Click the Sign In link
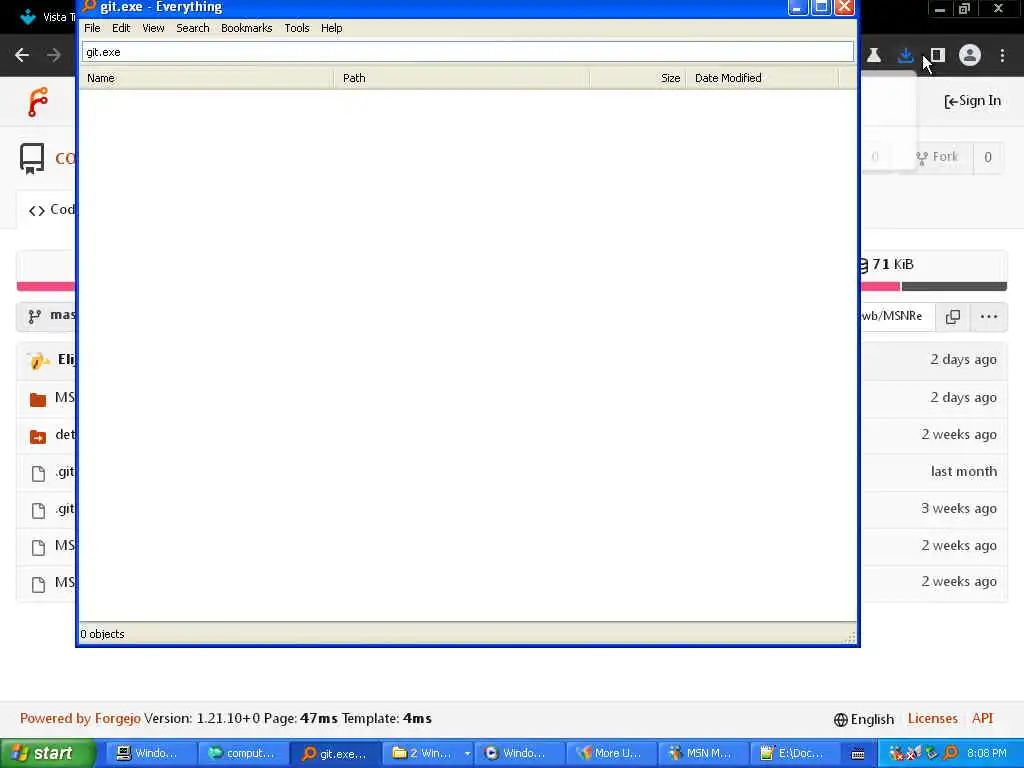The image size is (1024, 768). [972, 101]
